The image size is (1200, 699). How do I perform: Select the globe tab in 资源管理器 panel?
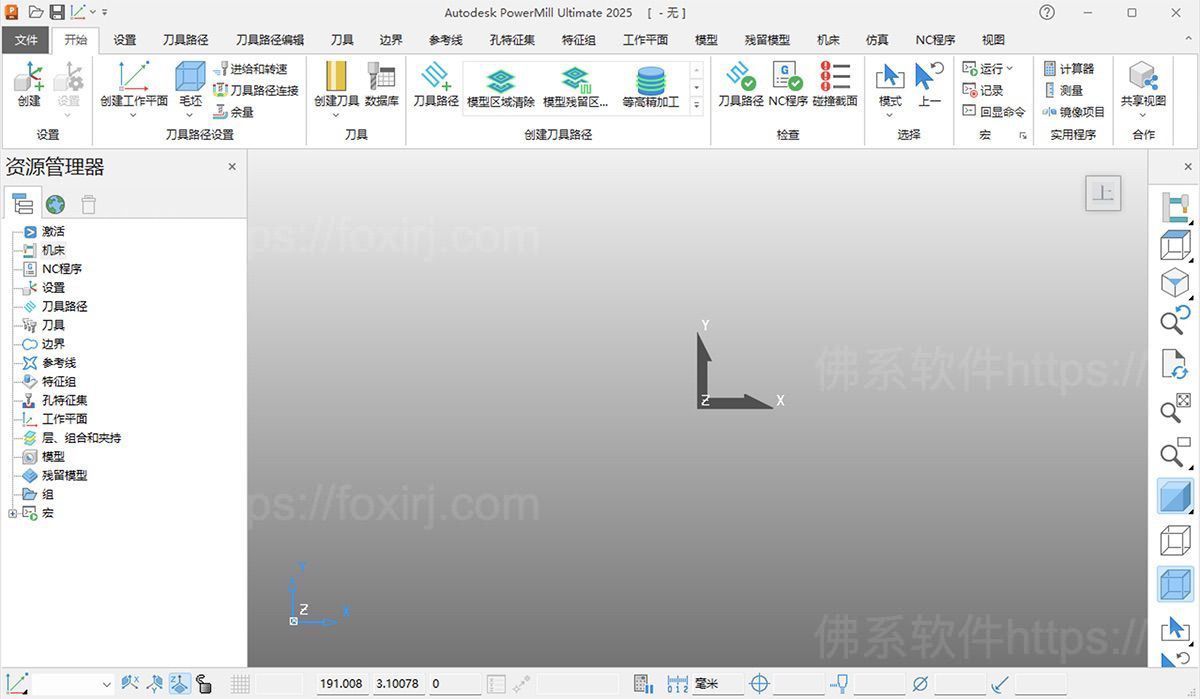point(55,204)
